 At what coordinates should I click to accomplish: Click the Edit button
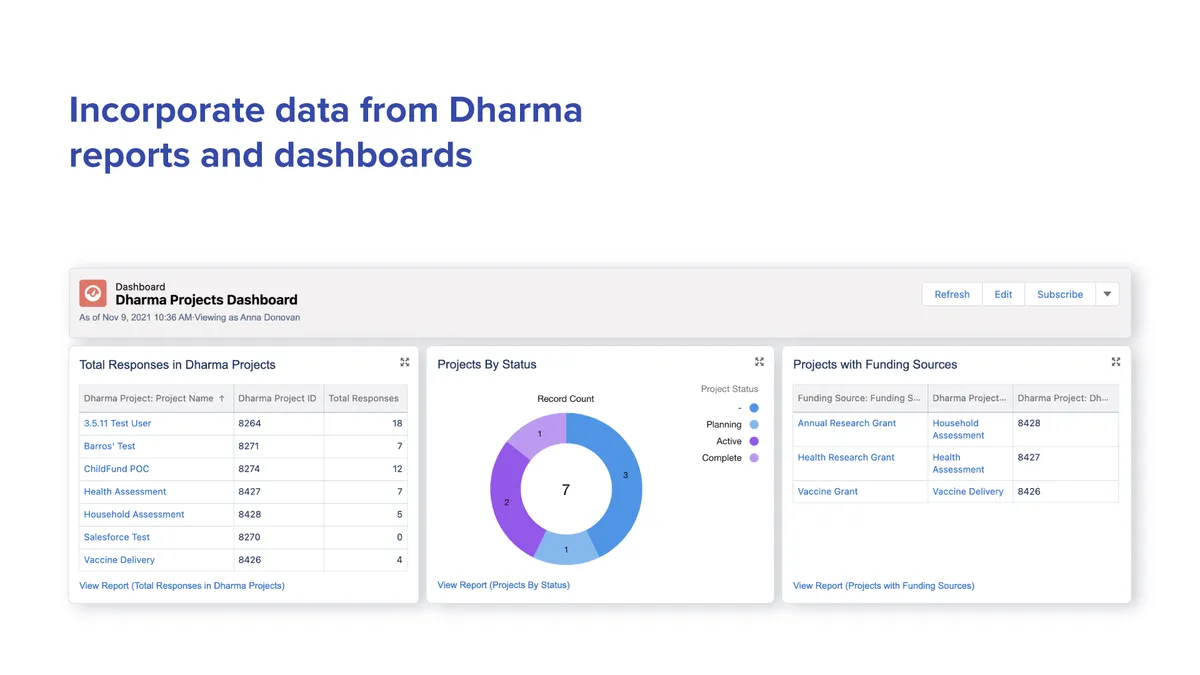point(1003,294)
